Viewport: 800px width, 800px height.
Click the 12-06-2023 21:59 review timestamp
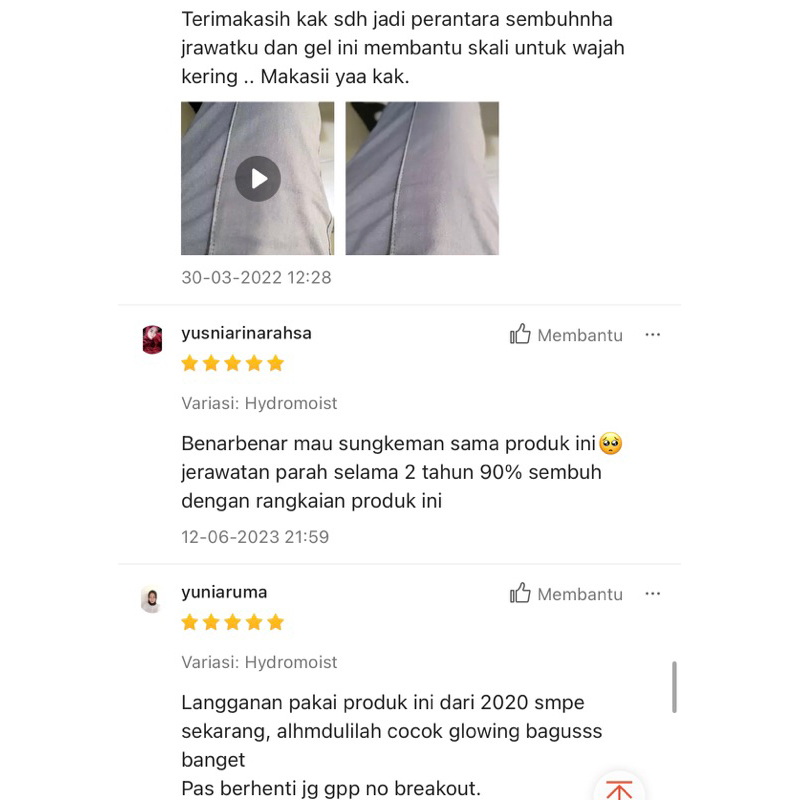click(255, 537)
